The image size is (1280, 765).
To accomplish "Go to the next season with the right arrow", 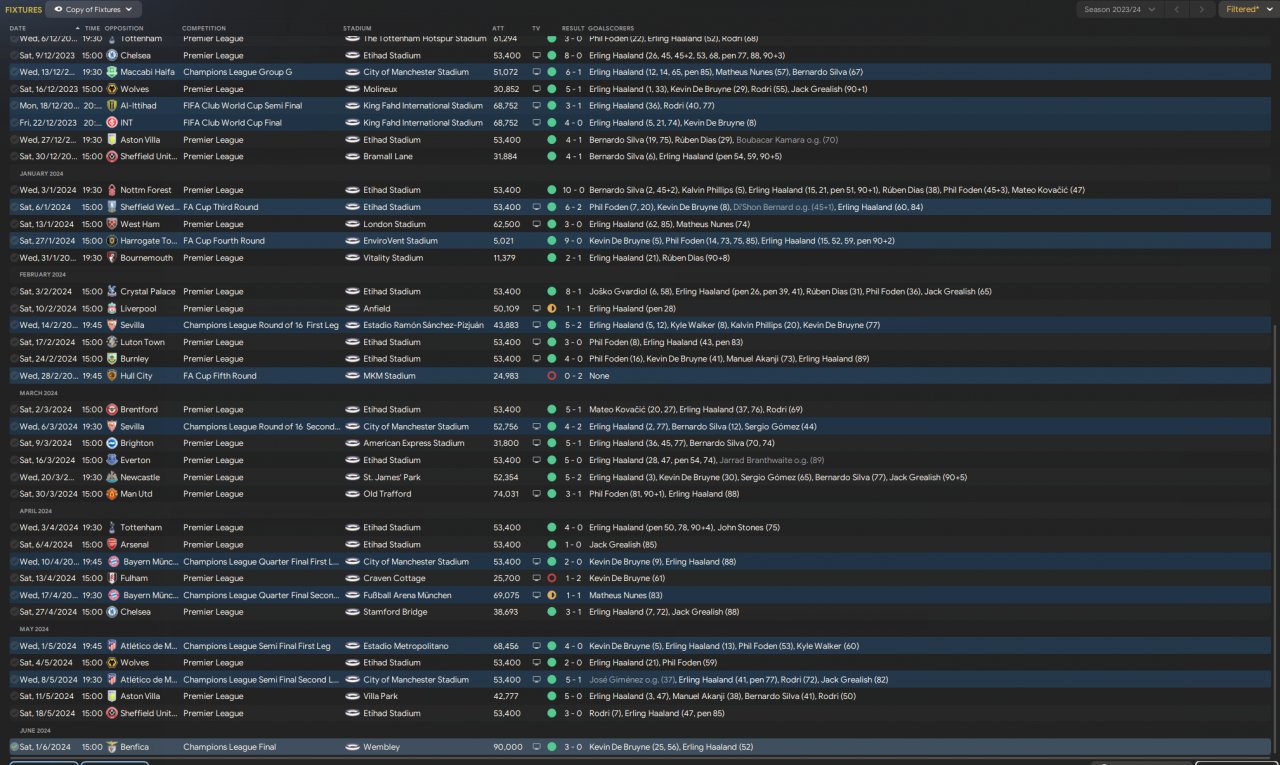I will (1203, 9).
